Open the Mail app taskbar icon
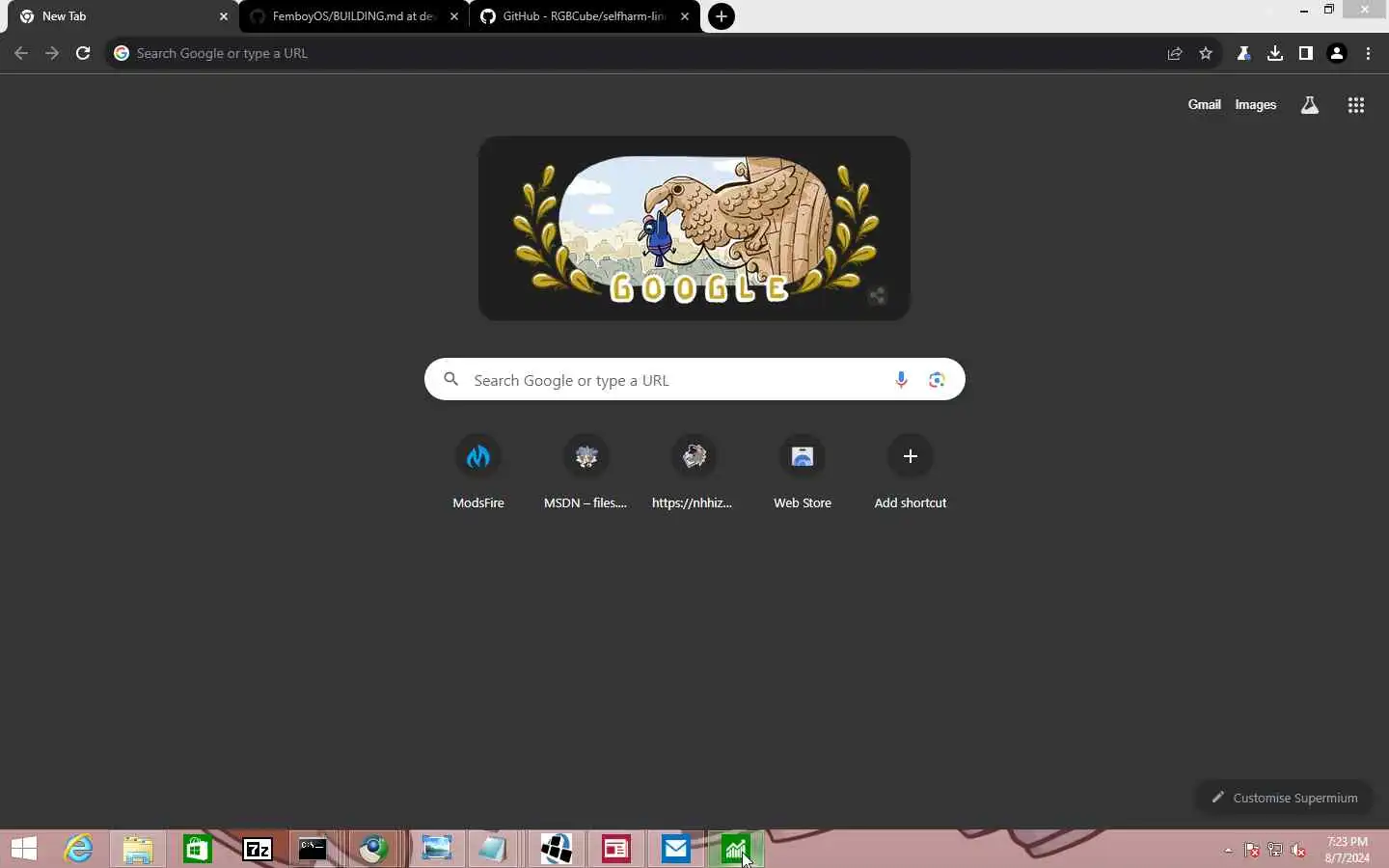This screenshot has width=1389, height=868. (676, 849)
